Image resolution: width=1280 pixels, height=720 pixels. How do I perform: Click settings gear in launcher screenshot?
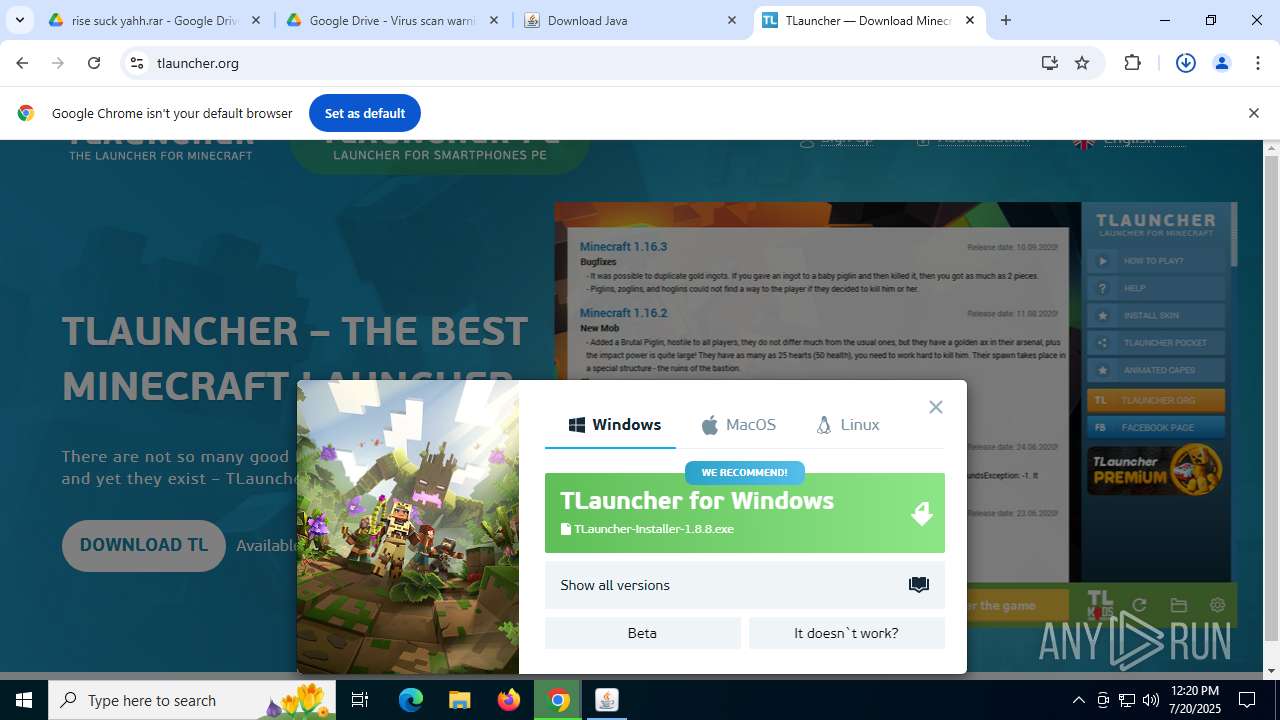click(x=1217, y=605)
